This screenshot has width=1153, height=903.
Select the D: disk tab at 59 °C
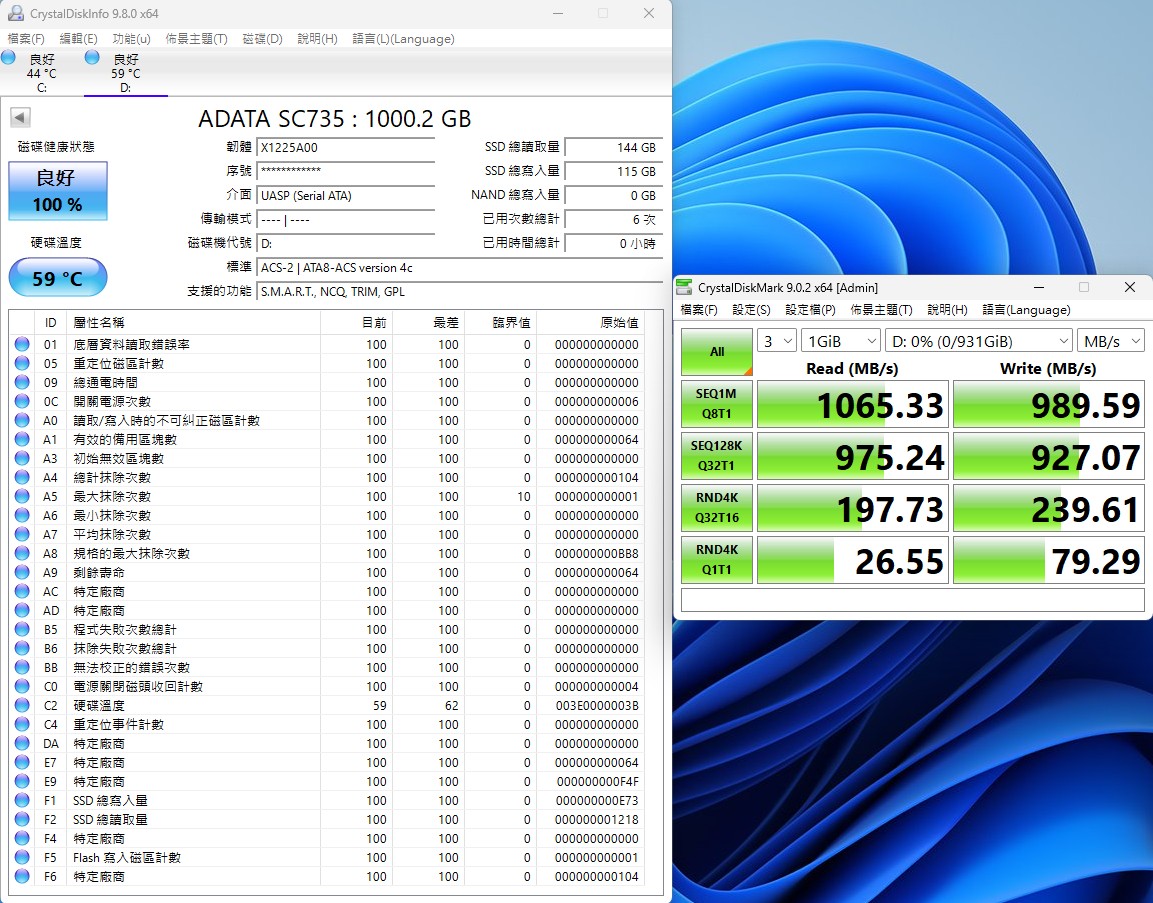click(126, 73)
